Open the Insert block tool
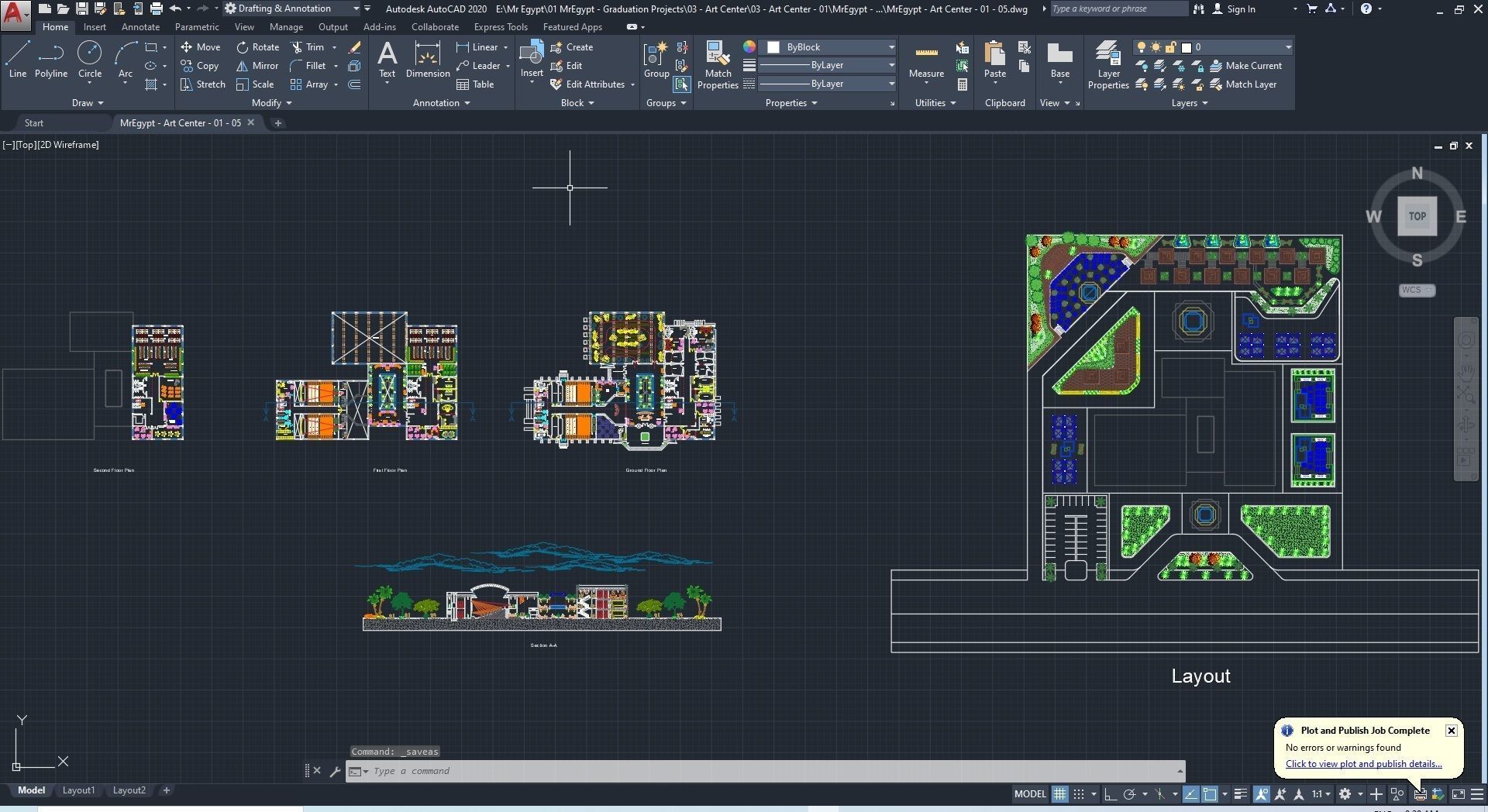The width and height of the screenshot is (1488, 812). [x=532, y=60]
